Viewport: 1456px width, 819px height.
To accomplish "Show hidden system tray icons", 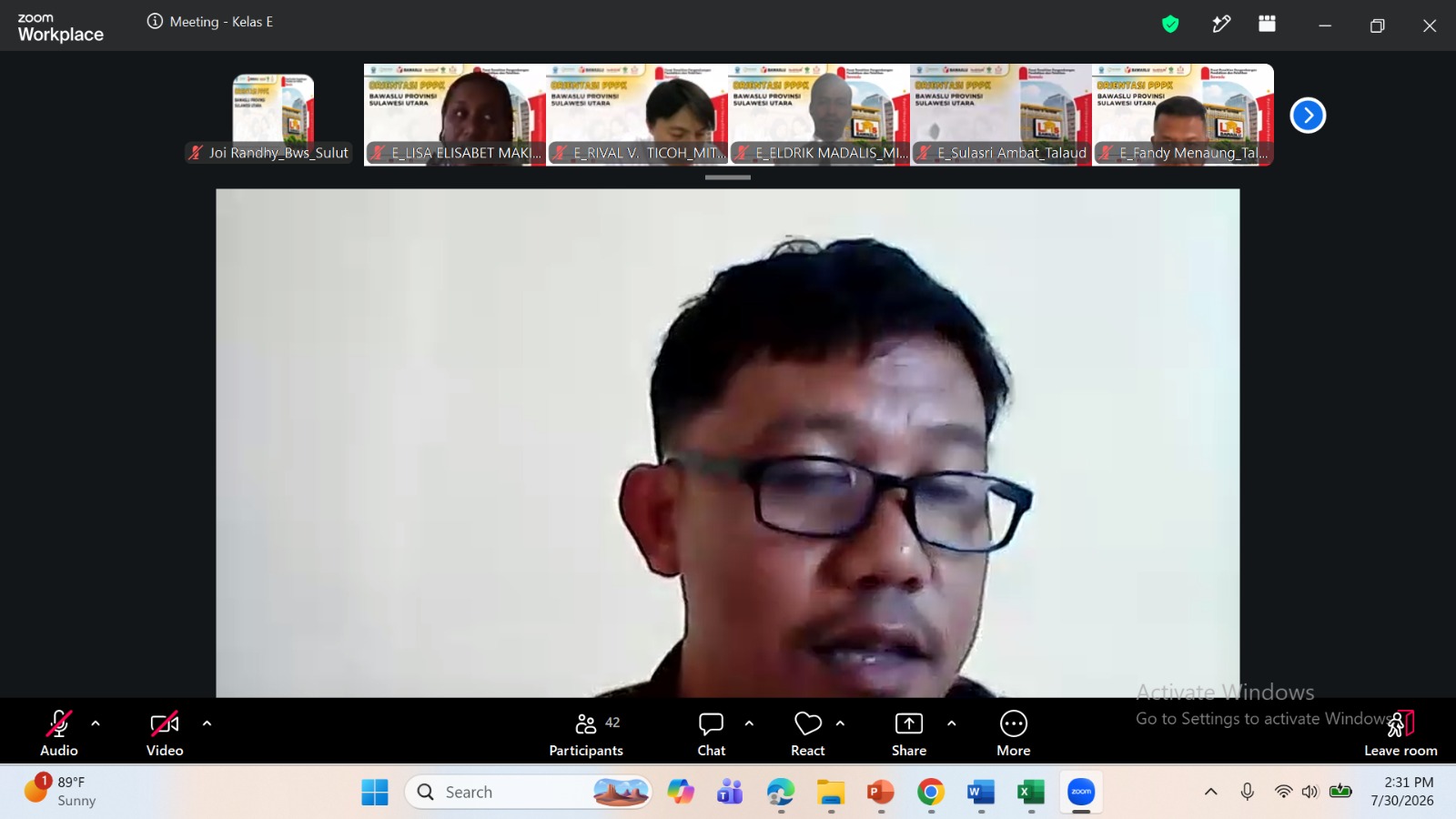I will [x=1211, y=792].
